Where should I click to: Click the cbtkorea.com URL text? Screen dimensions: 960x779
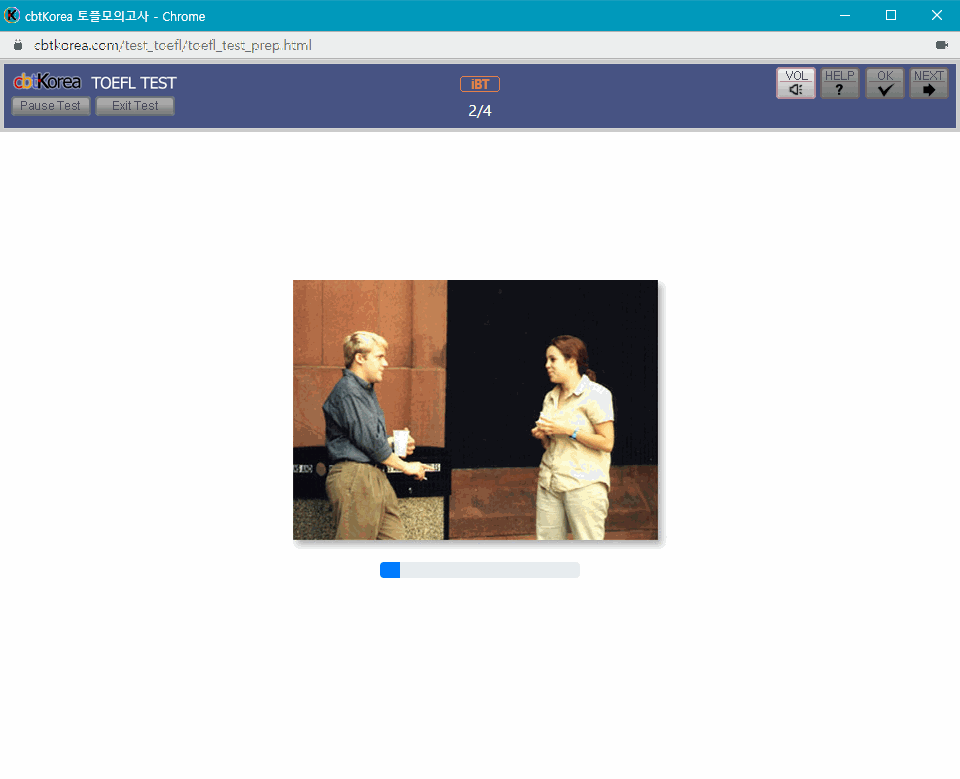[x=173, y=45]
